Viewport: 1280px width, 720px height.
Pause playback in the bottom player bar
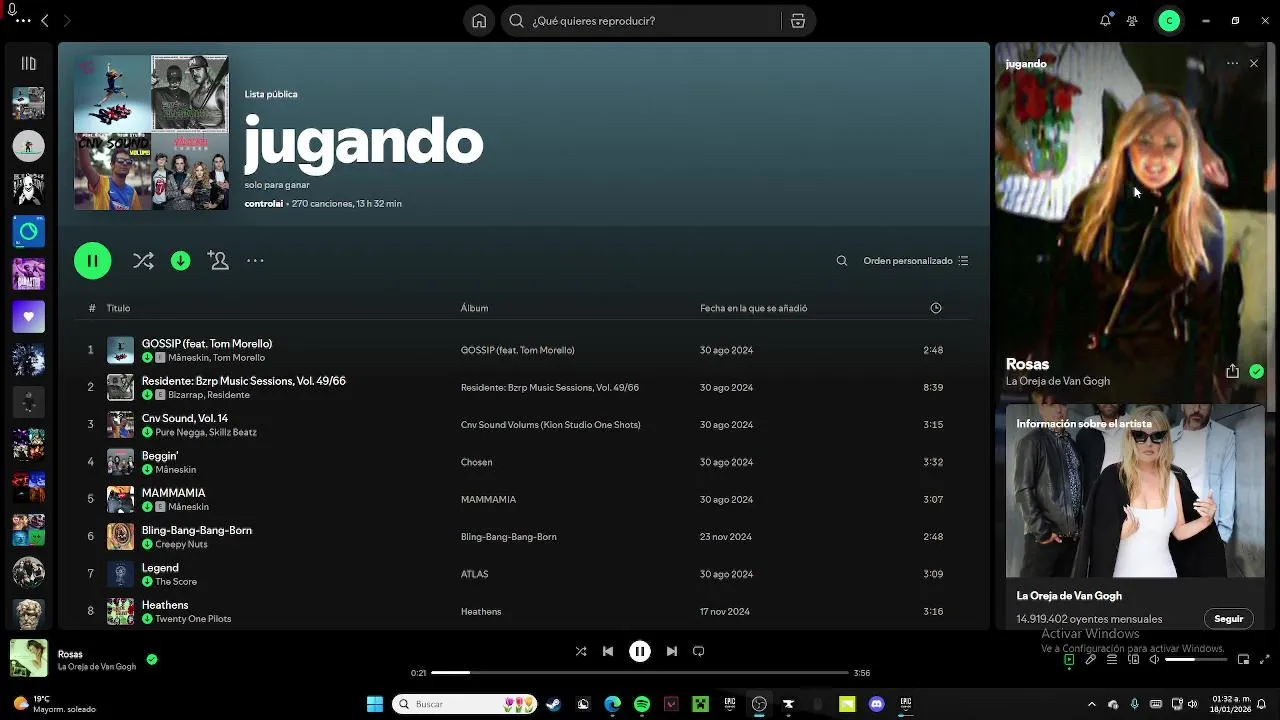[x=640, y=651]
